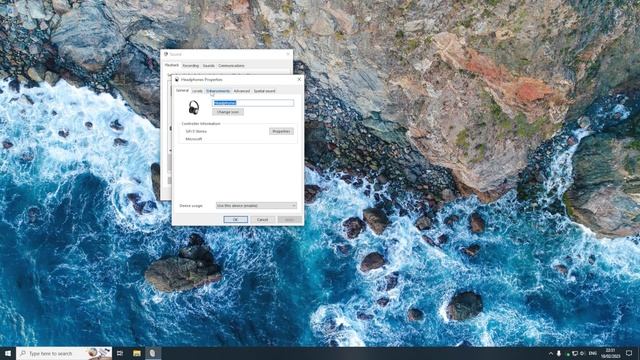
Task: Open Communications tab in the Sound window
Action: coord(231,66)
